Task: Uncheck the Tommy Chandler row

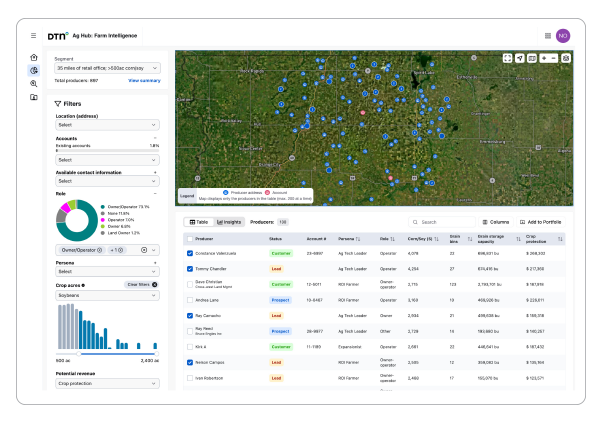Action: click(190, 269)
